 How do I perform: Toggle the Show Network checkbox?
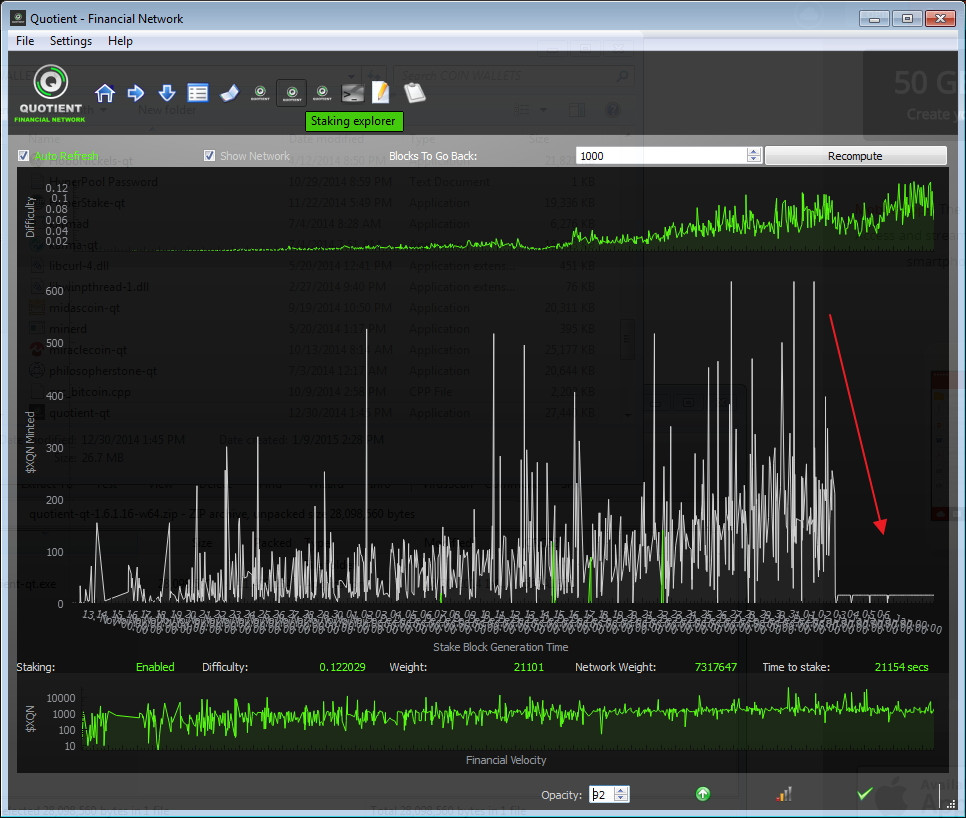click(209, 156)
